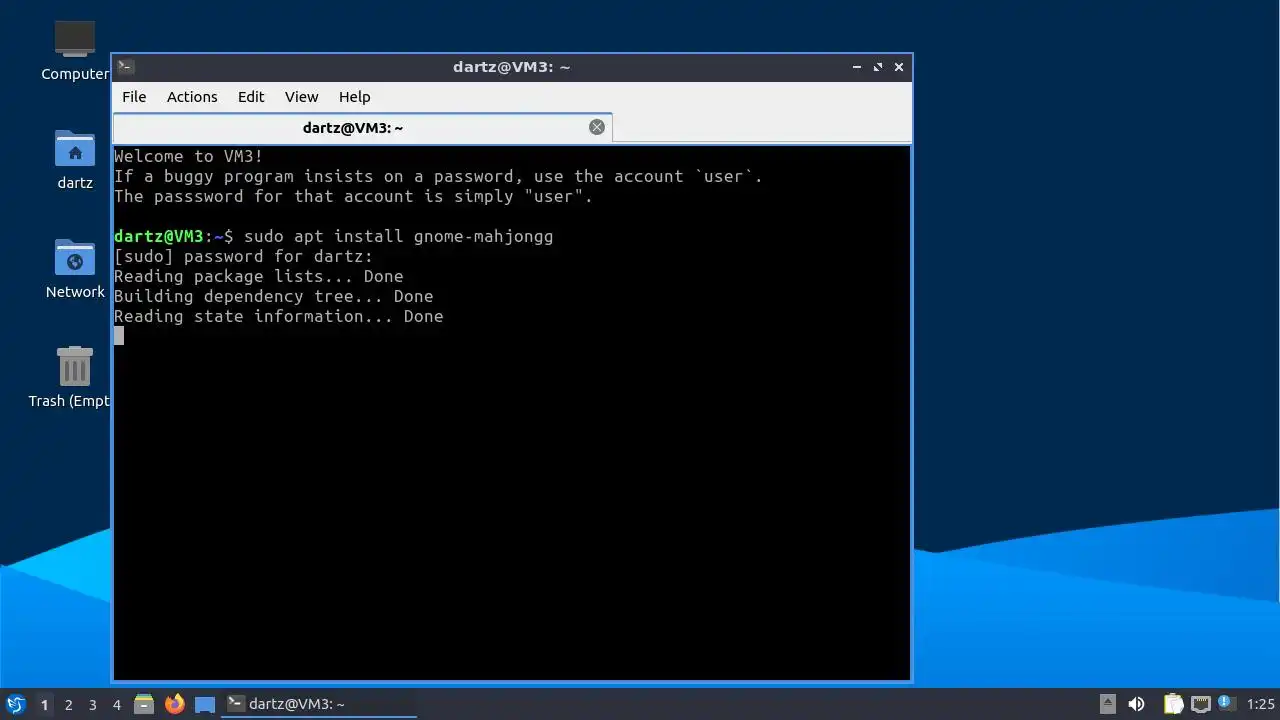Close the dartz@VM3 terminal tab
Viewport: 1280px width, 720px height.
597,127
